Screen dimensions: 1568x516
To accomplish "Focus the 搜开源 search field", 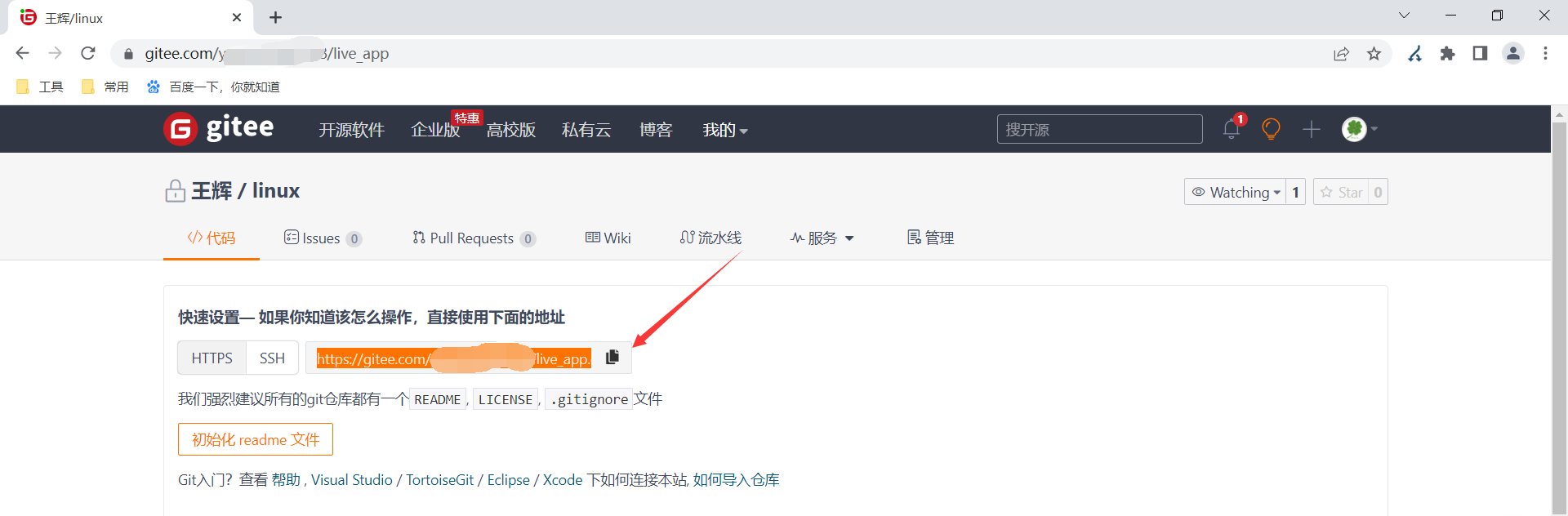I will (x=1099, y=129).
